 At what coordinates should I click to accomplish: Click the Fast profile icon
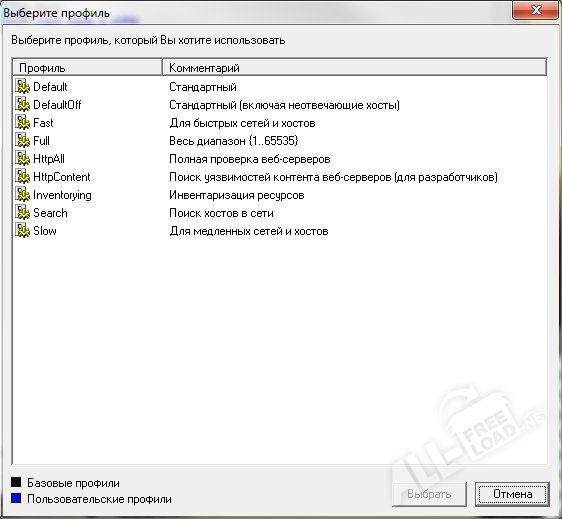23,123
